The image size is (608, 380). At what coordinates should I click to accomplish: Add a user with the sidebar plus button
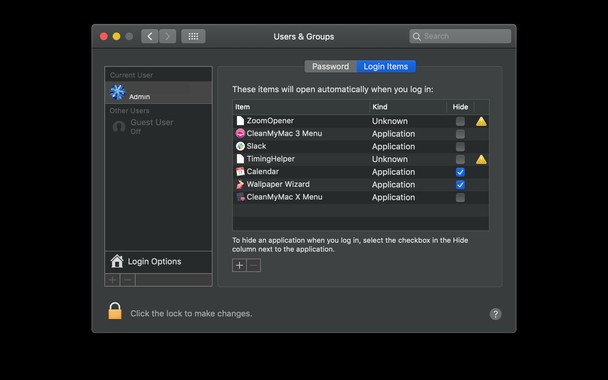click(x=112, y=280)
